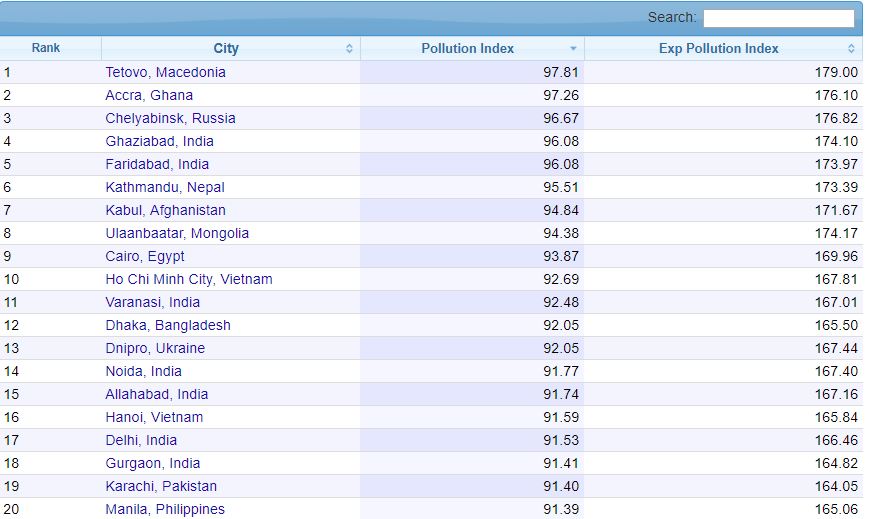
Task: Select the Dnipro, Ukraine link
Action: click(x=155, y=348)
